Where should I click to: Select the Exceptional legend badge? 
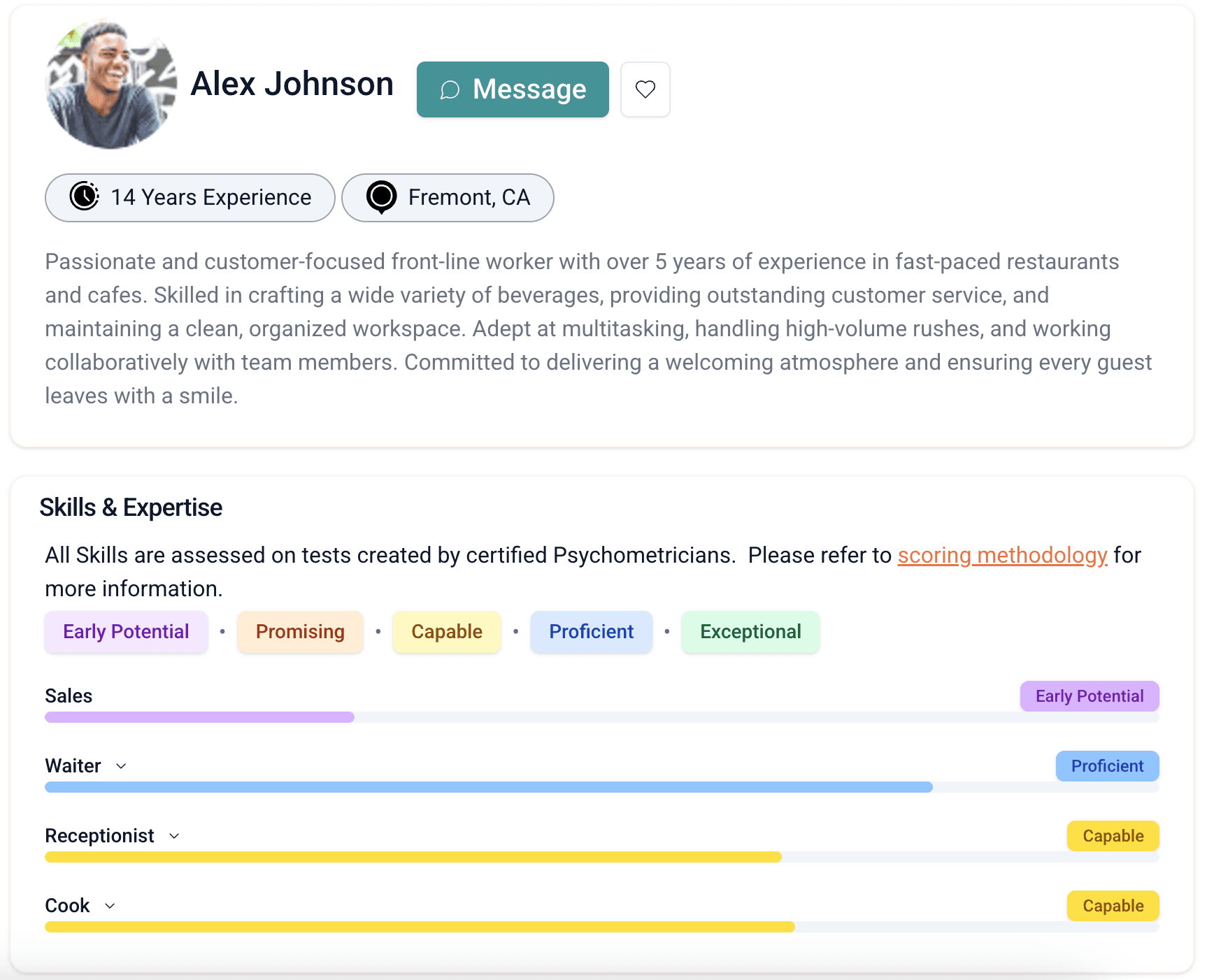point(750,632)
